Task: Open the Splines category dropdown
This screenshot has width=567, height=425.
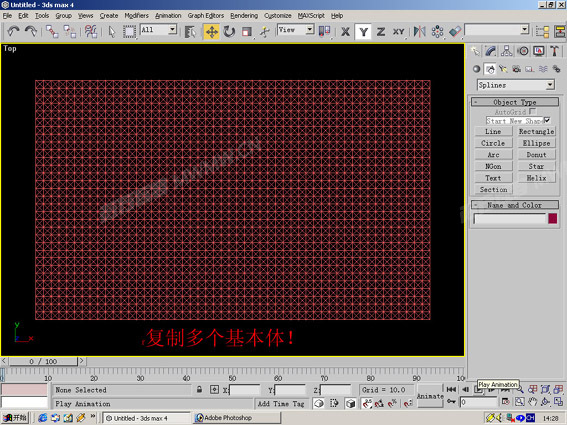Action: click(515, 85)
